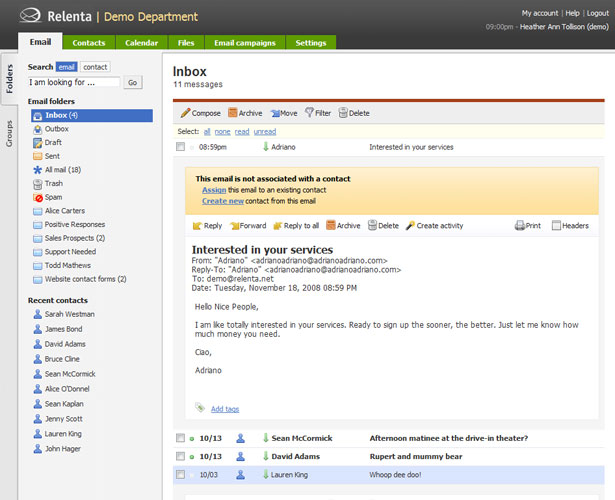615x500 pixels.
Task: Open the Draft folder icon
Action: pos(38,143)
